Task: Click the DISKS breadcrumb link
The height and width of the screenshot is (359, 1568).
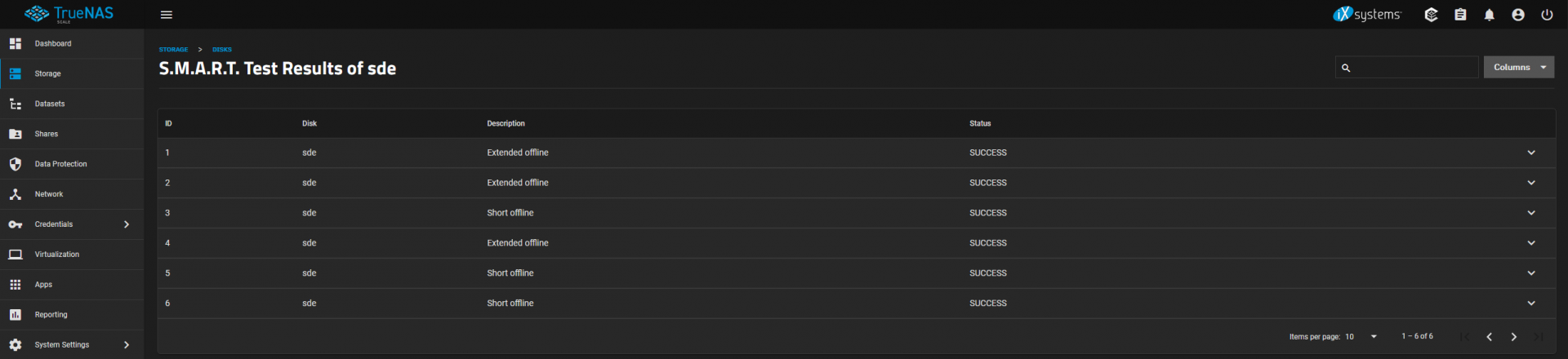Action: tap(222, 50)
